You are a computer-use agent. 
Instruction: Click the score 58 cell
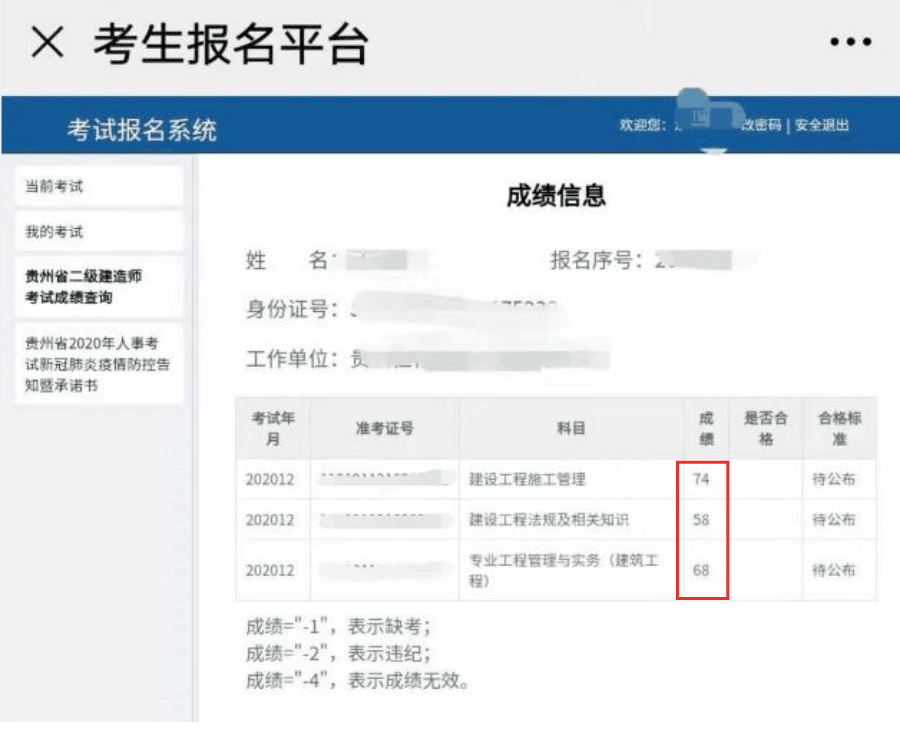(701, 520)
